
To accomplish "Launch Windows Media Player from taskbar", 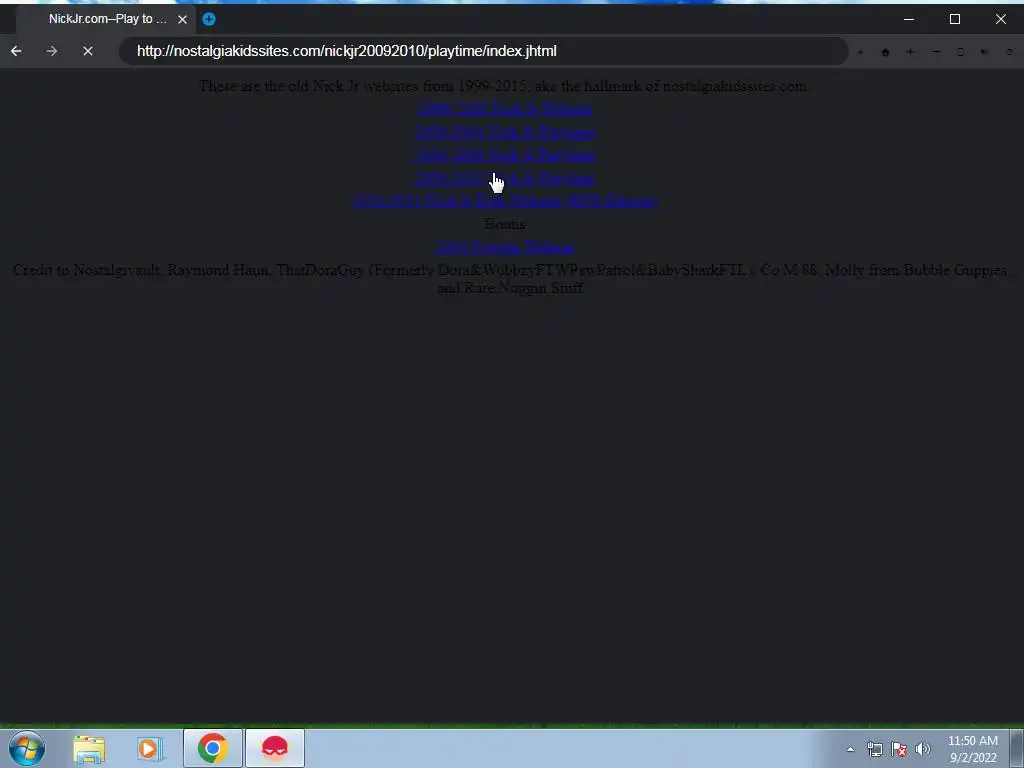I will point(150,748).
